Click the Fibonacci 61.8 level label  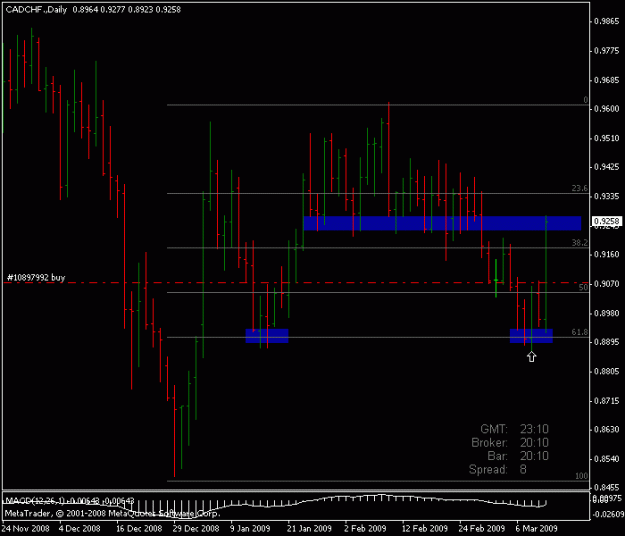580,332
